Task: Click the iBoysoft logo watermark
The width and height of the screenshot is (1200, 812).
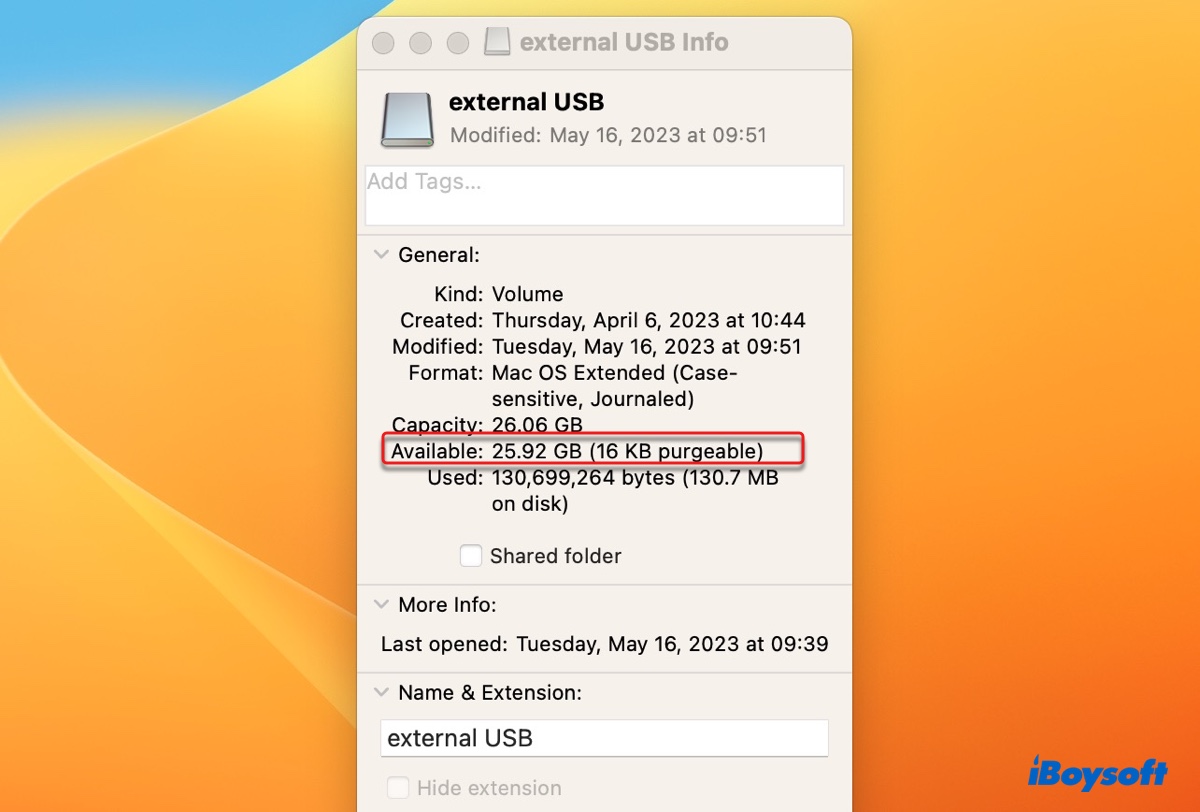Action: click(1097, 773)
